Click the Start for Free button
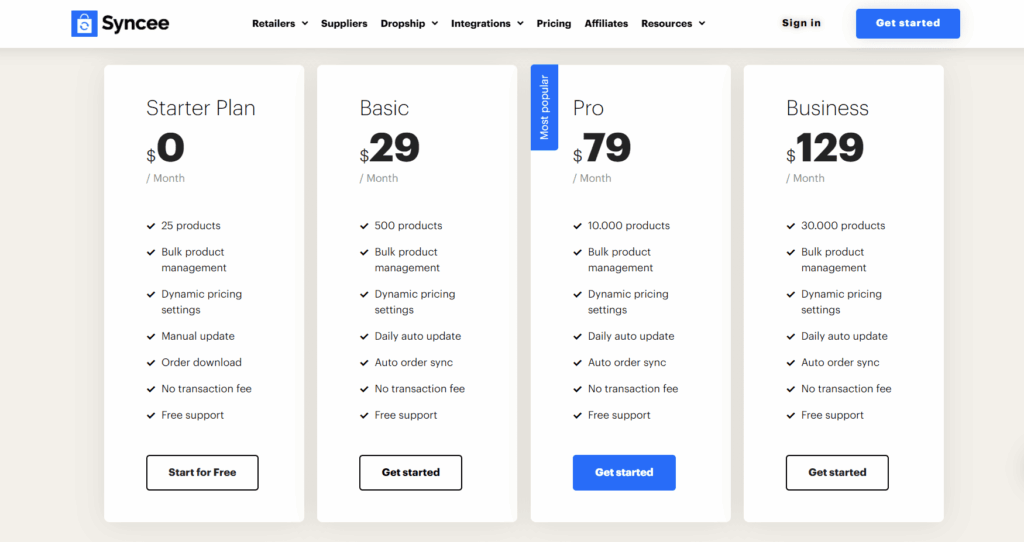Viewport: 1024px width, 542px height. tap(202, 473)
